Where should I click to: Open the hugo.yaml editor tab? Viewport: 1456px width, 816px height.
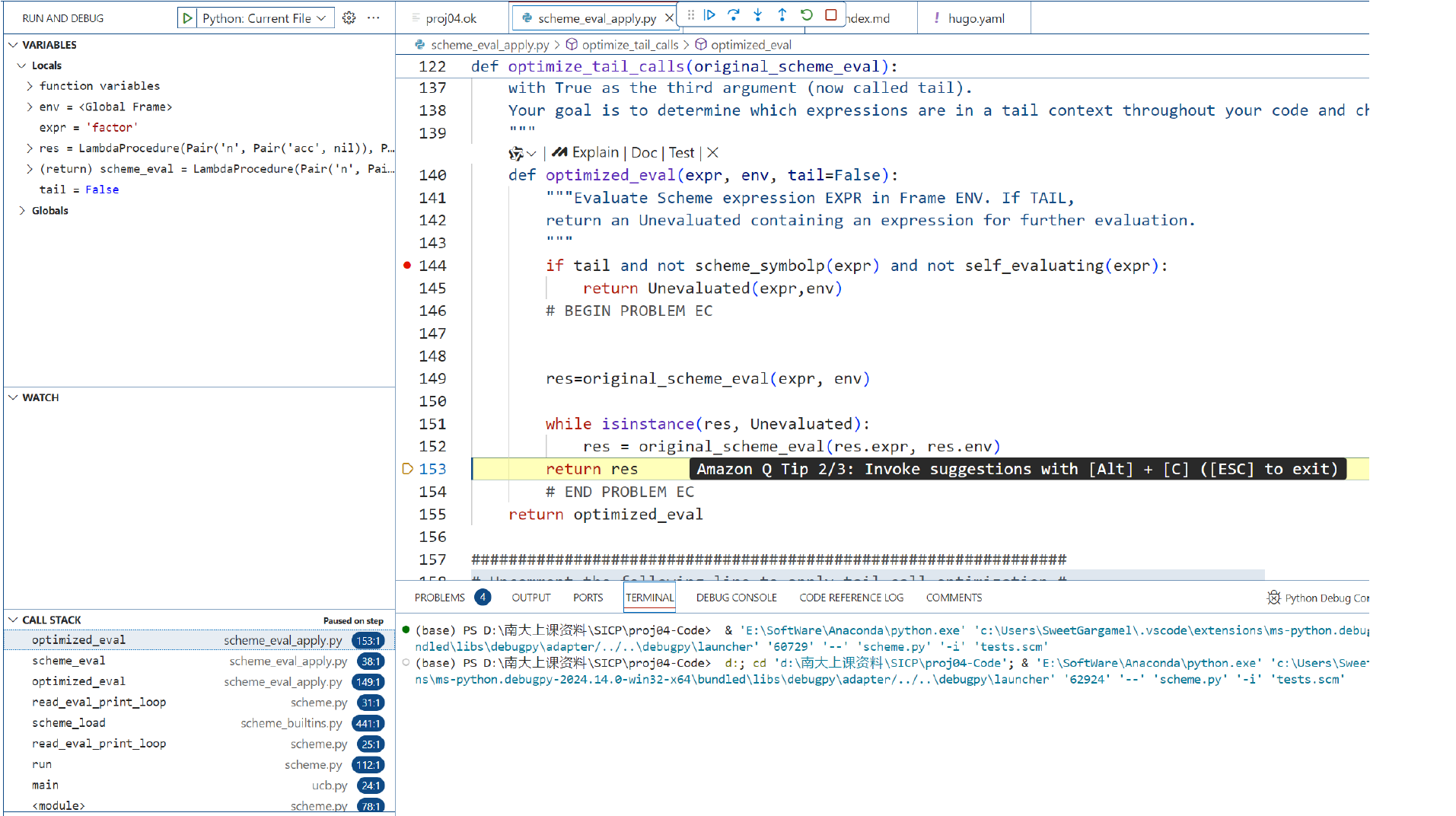click(976, 18)
